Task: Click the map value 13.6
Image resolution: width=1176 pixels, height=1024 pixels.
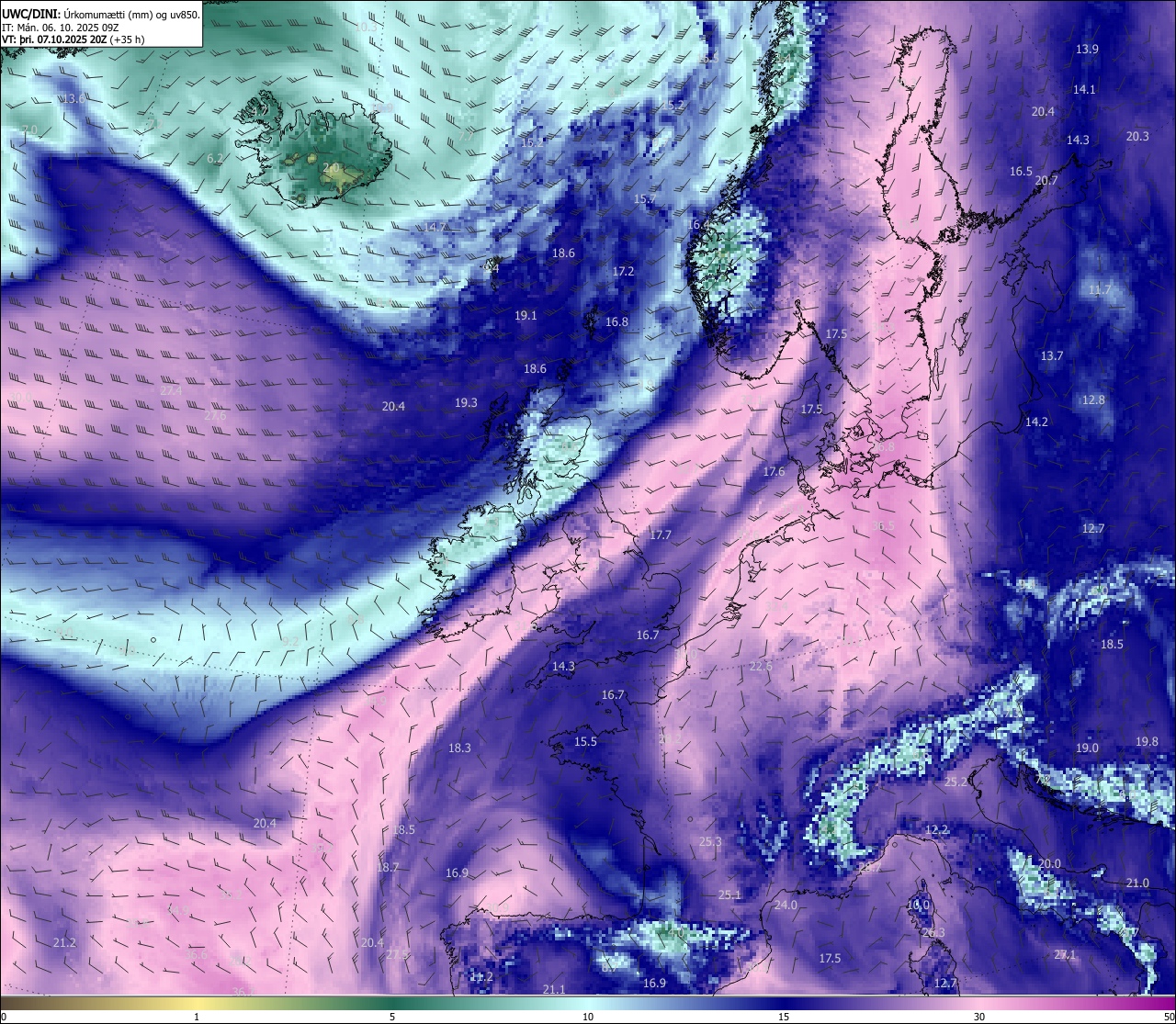Action: tap(73, 98)
